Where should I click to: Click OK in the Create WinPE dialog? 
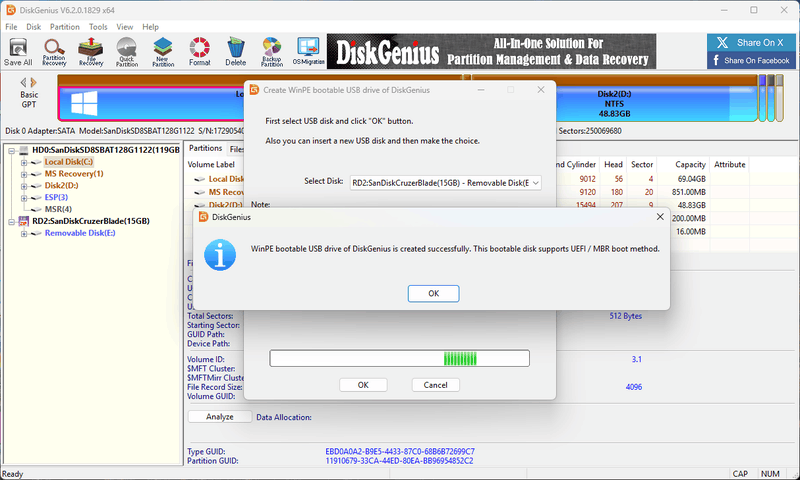363,385
